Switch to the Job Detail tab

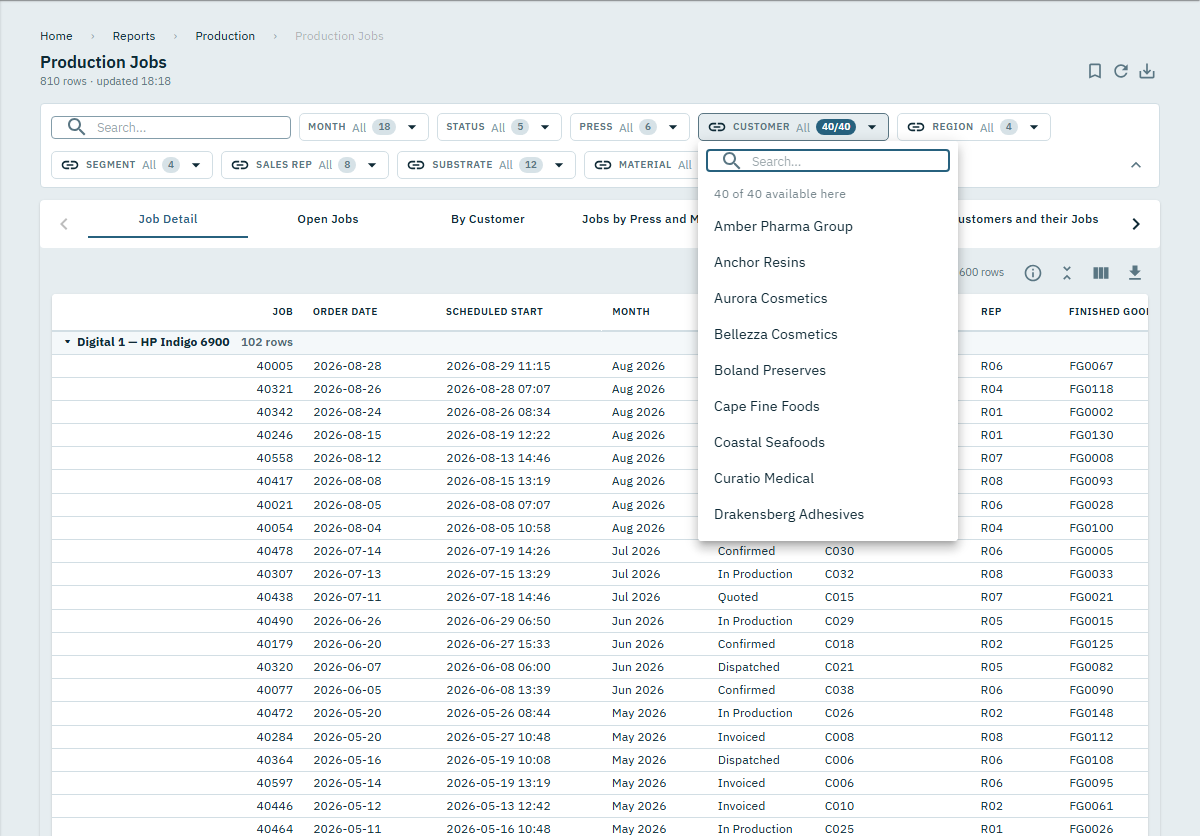pos(168,219)
